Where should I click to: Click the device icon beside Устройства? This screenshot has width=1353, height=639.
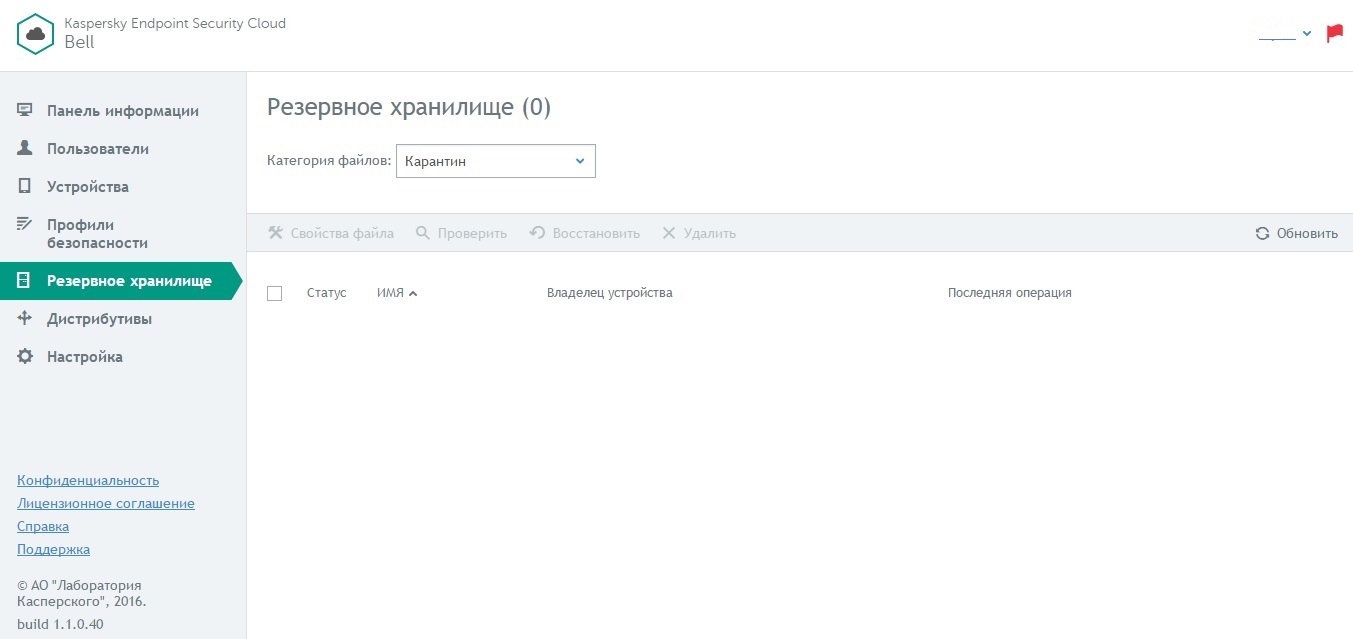click(x=25, y=186)
